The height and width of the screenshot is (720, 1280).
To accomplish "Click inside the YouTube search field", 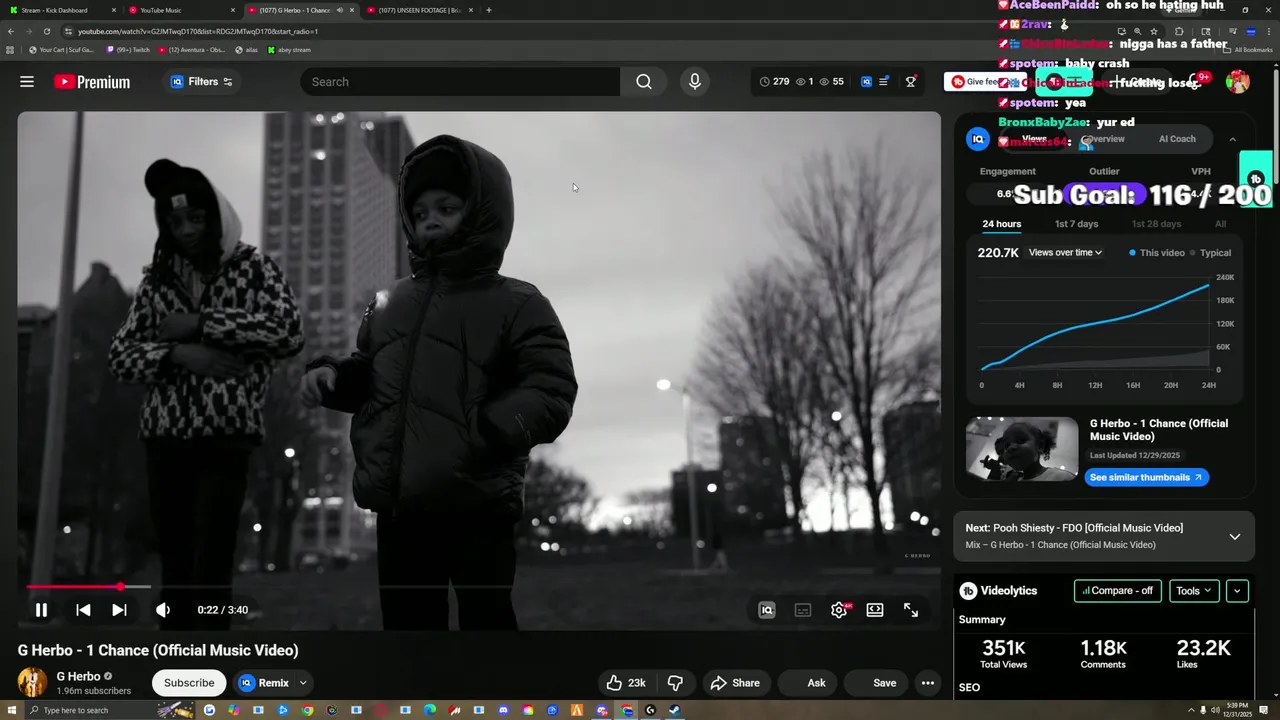I will click(460, 82).
